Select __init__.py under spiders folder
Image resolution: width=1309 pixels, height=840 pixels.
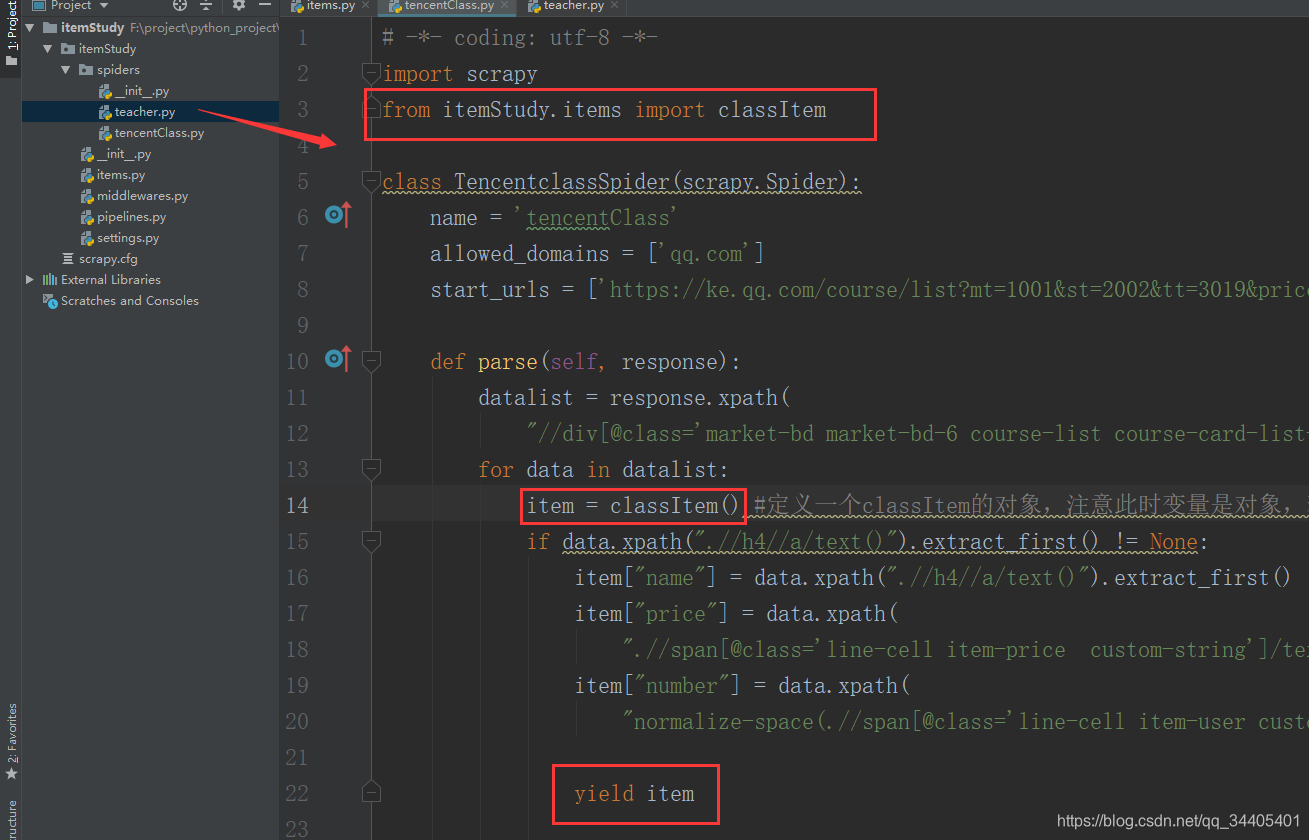coord(141,91)
